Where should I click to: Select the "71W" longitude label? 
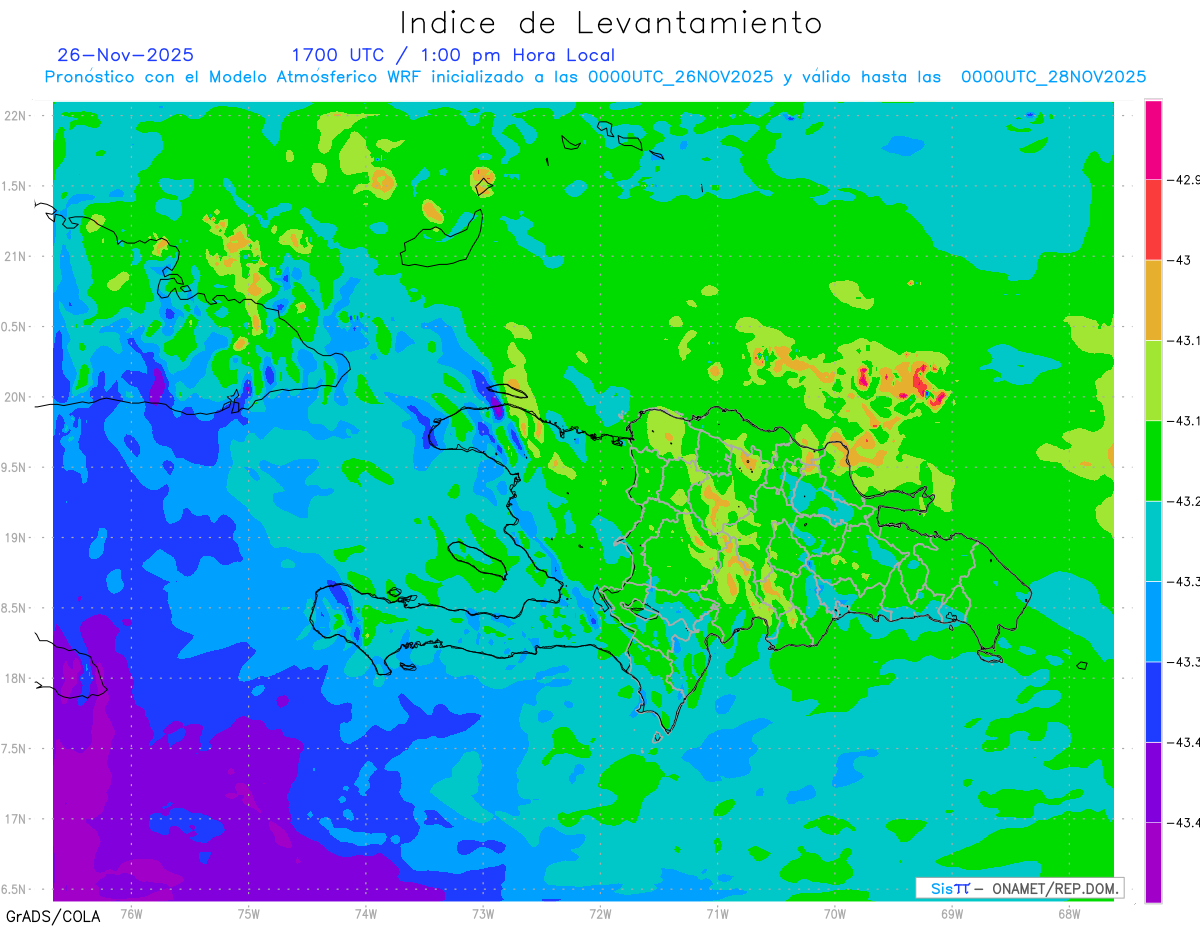(717, 913)
